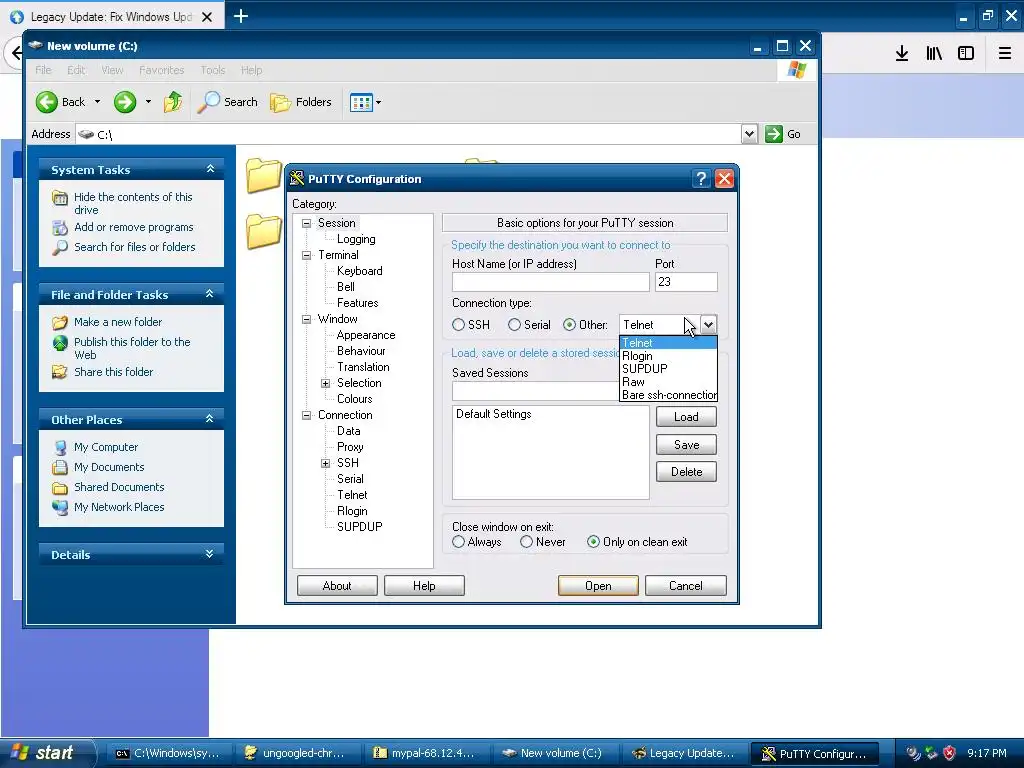Screen dimensions: 1024x768
Task: Choose Telnet from protocol list
Action: pos(668,343)
